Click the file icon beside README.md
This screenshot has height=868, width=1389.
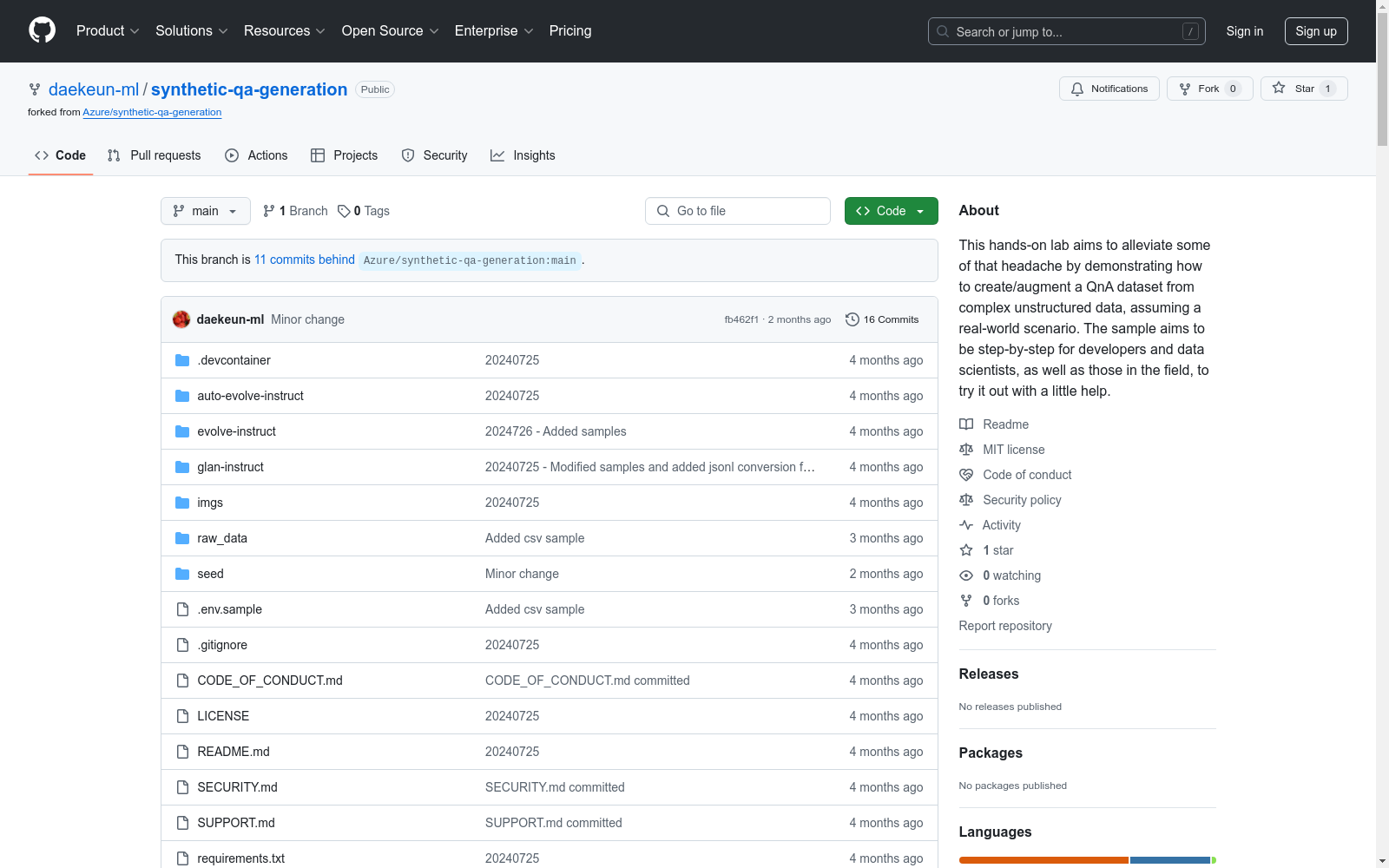pyautogui.click(x=182, y=752)
